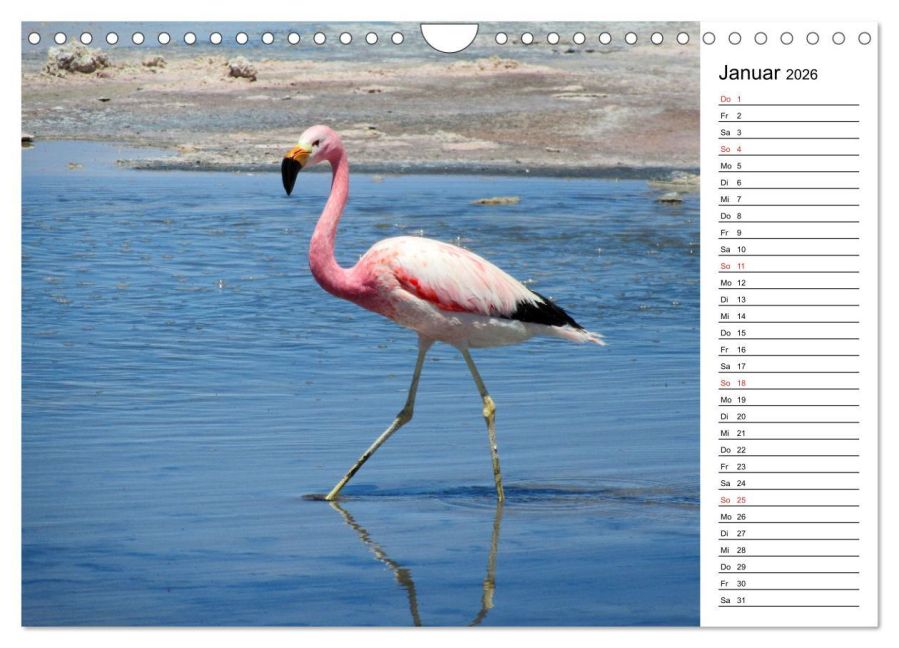Choose the Sa 10 calendar line
Viewport: 899px width, 648px height.
789,249
